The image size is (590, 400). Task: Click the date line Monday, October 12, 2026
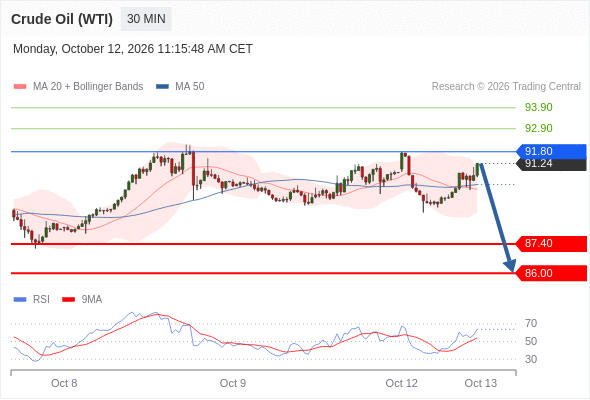pos(133,49)
